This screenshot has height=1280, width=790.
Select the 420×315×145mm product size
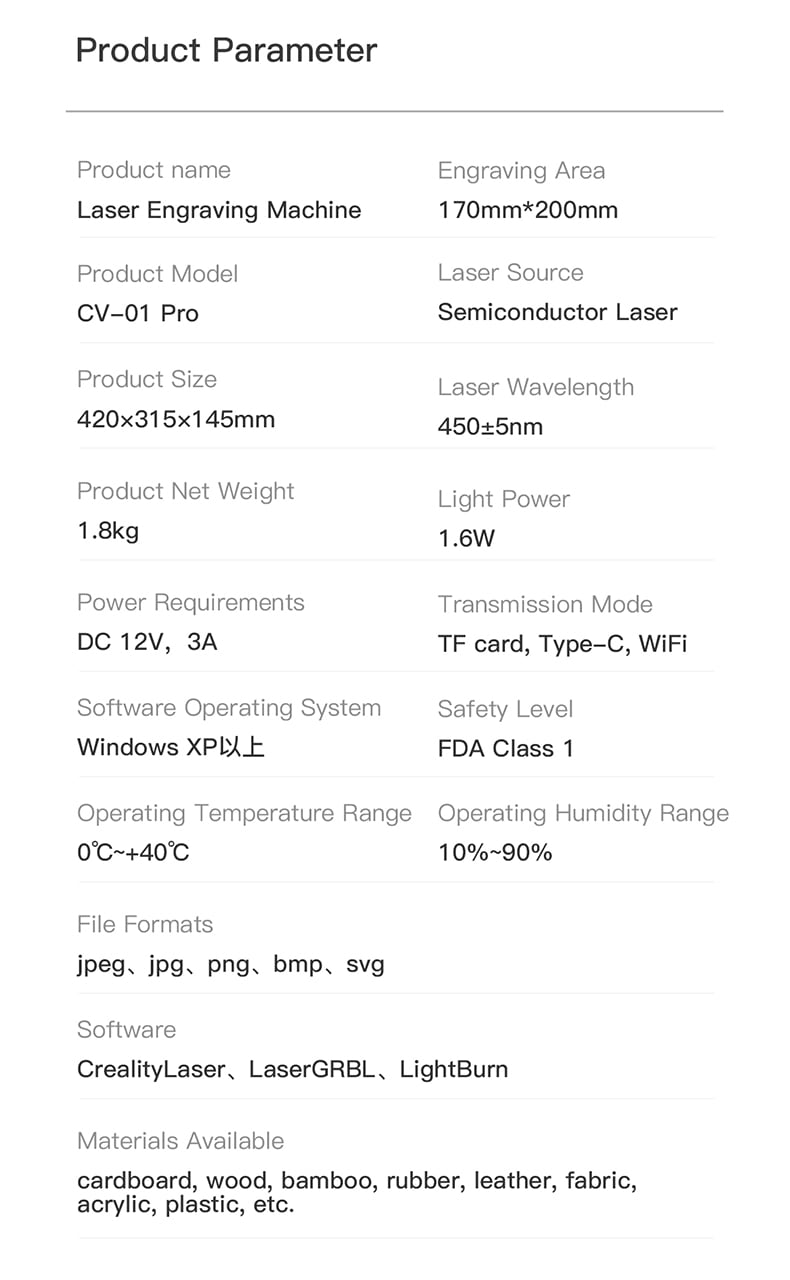tap(176, 419)
